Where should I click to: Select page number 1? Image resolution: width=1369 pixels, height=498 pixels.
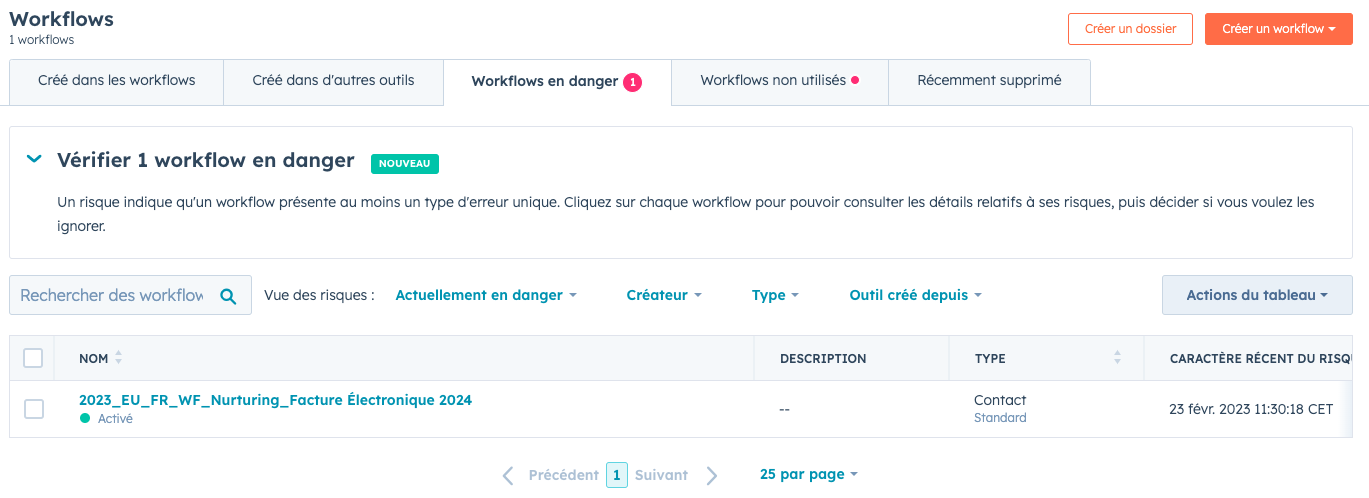tap(617, 475)
